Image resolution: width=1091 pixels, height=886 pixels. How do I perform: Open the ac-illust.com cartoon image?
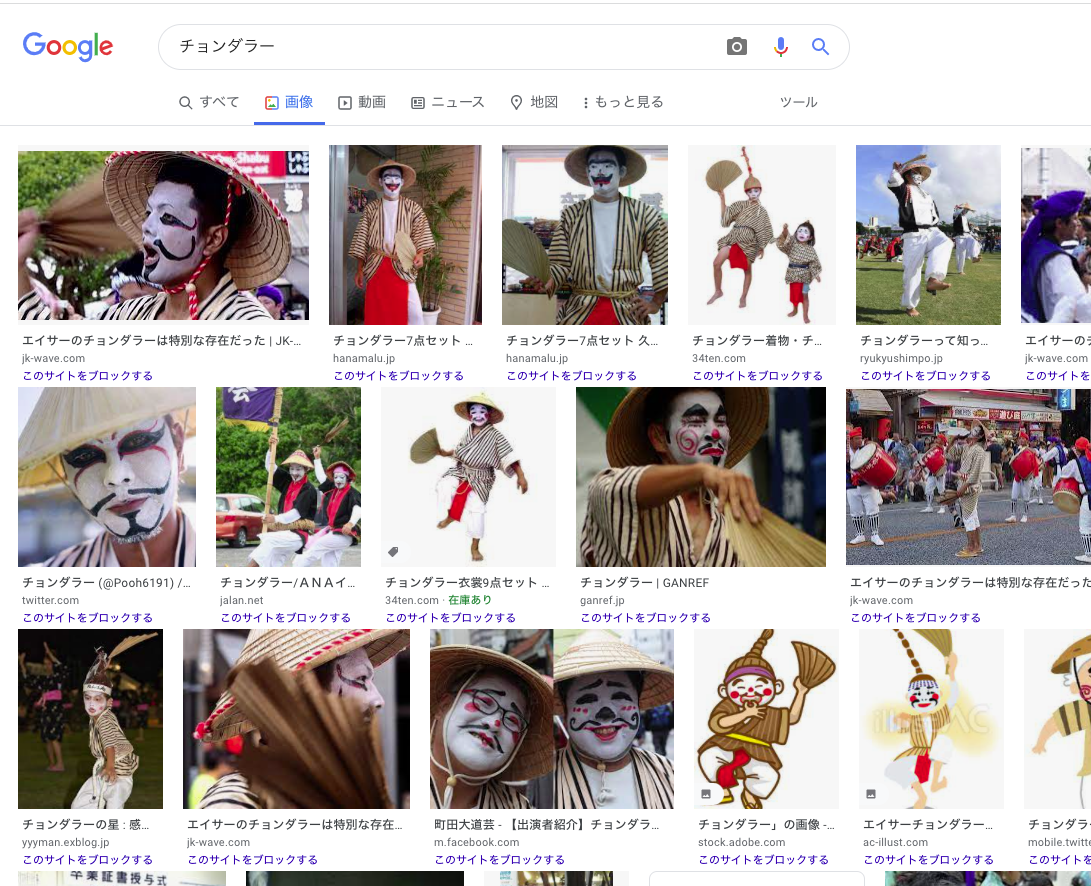click(930, 718)
